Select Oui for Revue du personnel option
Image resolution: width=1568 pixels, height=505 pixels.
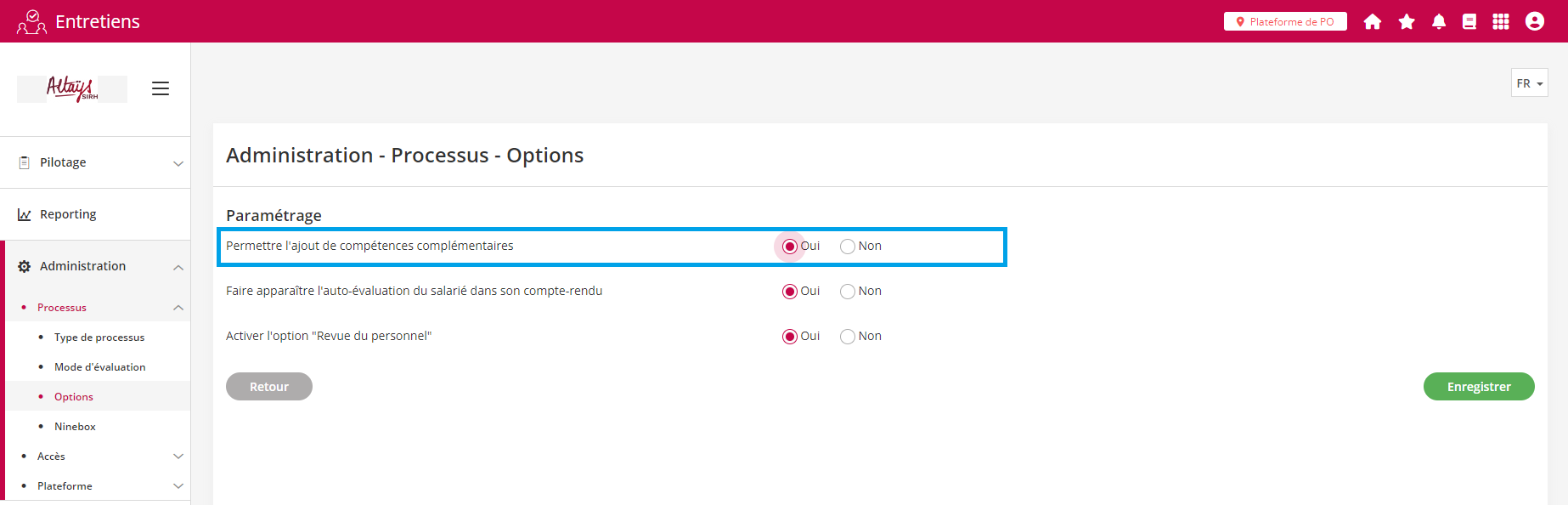tap(790, 337)
